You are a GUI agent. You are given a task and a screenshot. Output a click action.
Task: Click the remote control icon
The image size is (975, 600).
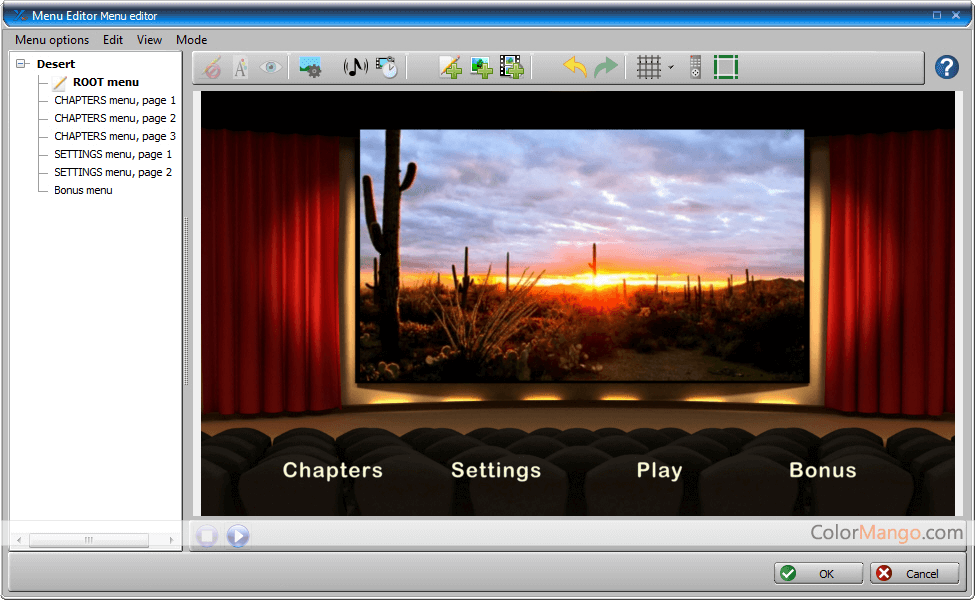[695, 67]
